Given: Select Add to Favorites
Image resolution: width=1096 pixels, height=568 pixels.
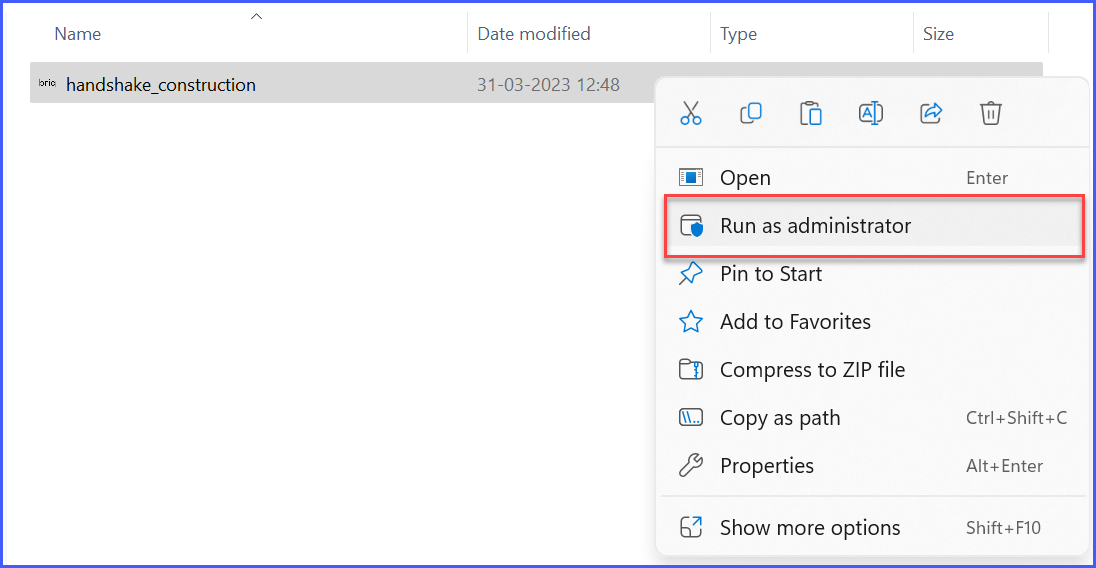Looking at the screenshot, I should pos(873,321).
